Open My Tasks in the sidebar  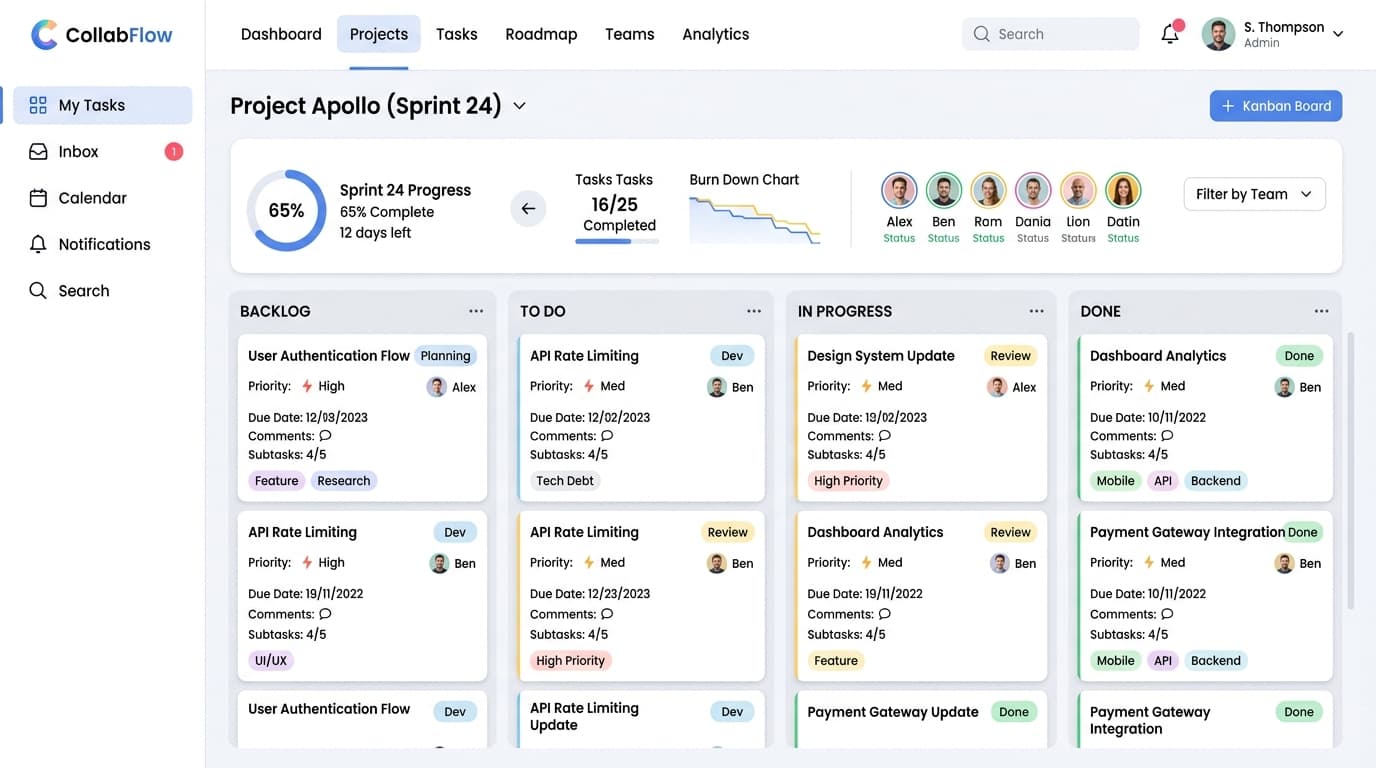coord(102,105)
